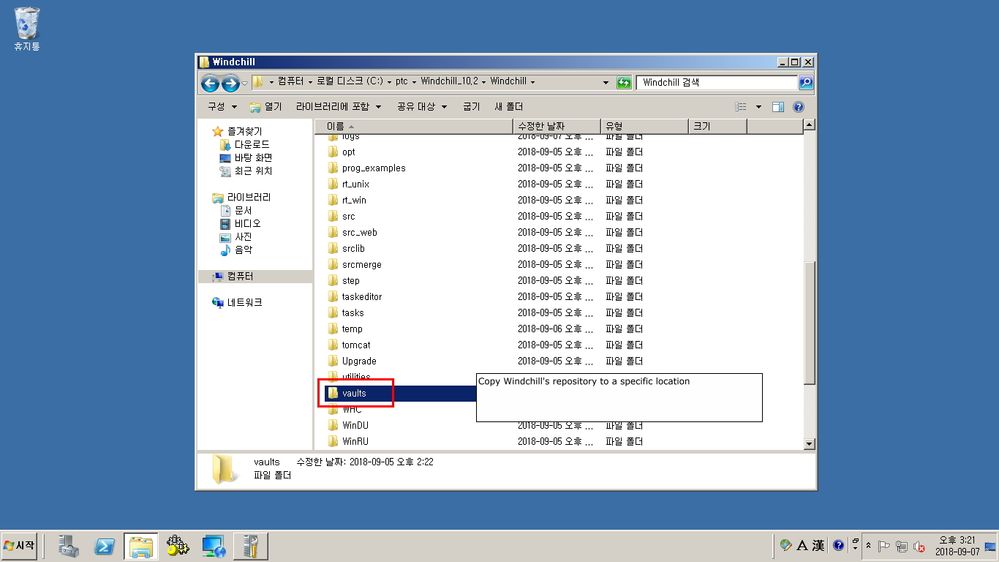This screenshot has width=999, height=562.
Task: Click the 새 폴더 button
Action: pos(508,106)
